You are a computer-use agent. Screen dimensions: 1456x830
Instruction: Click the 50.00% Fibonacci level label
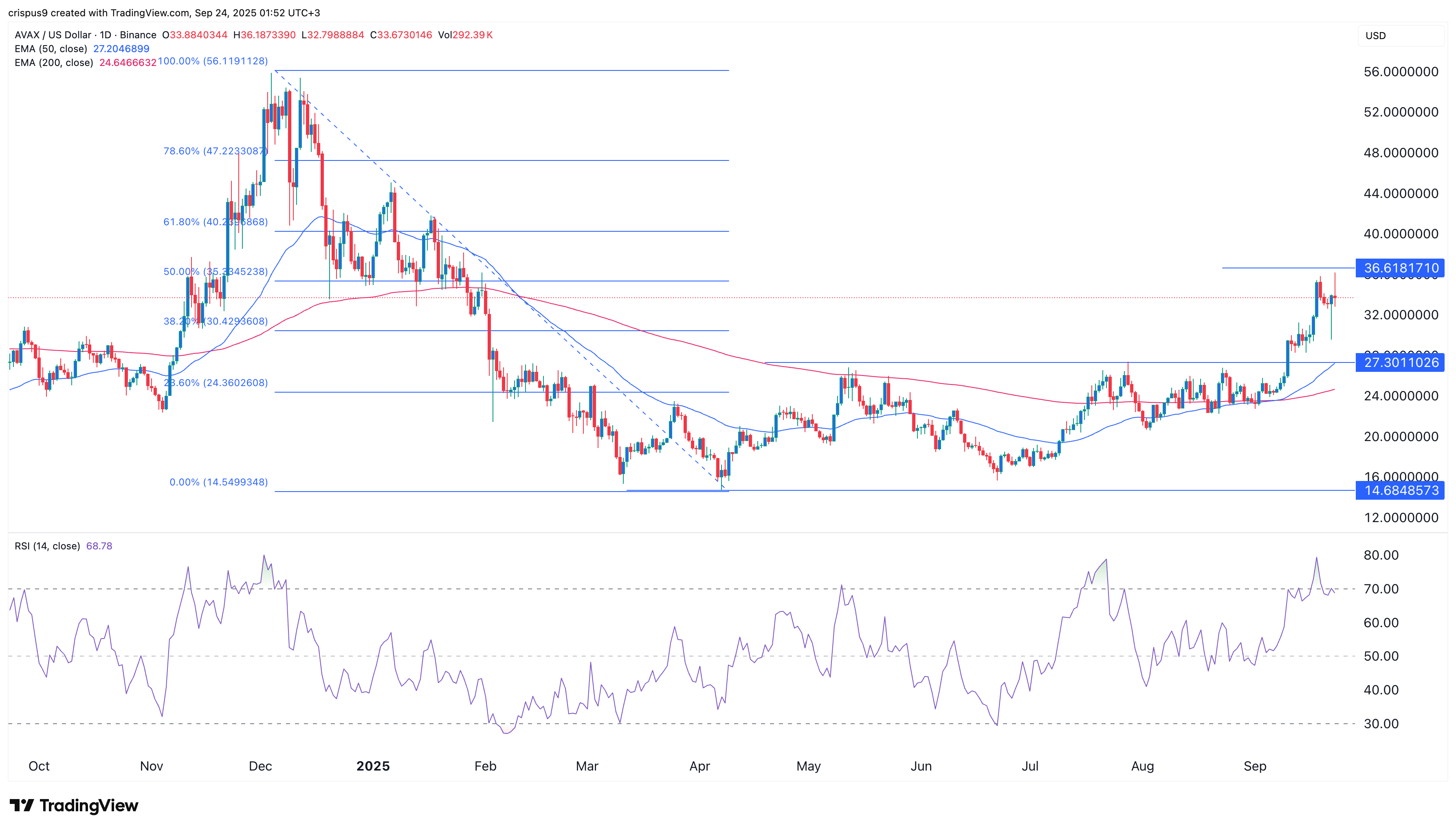216,271
